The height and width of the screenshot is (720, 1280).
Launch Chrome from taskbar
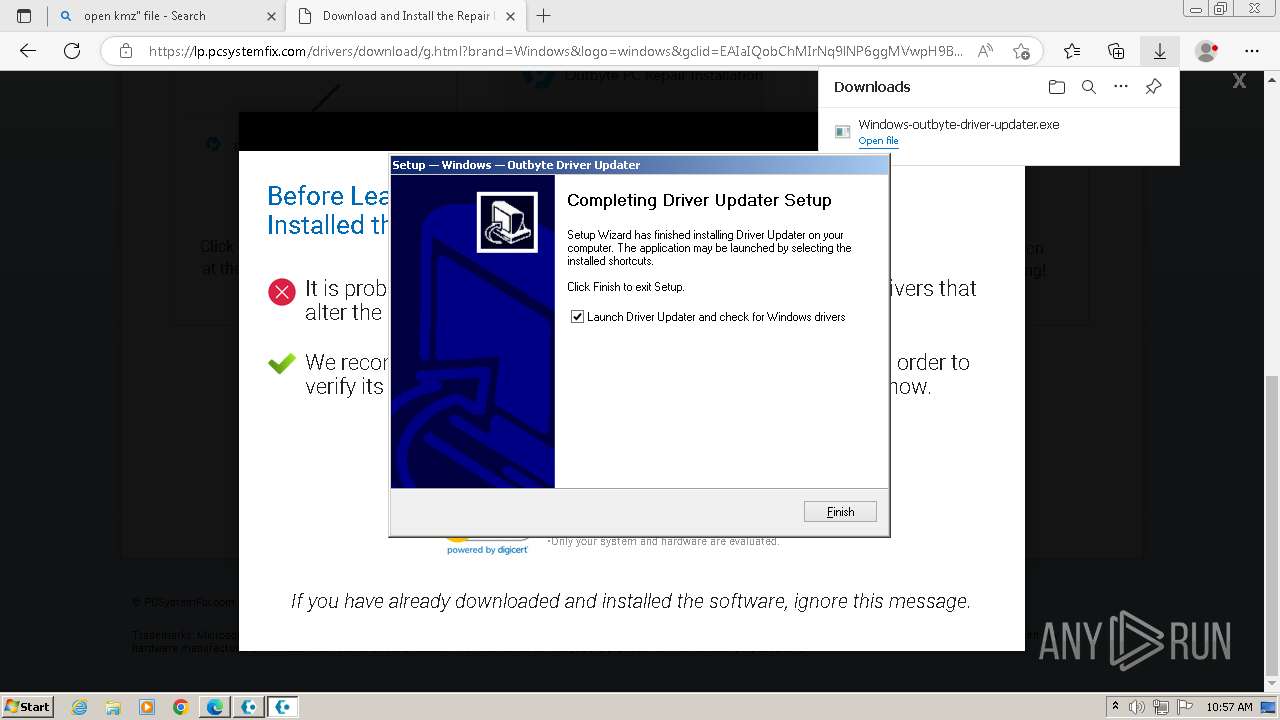point(180,707)
